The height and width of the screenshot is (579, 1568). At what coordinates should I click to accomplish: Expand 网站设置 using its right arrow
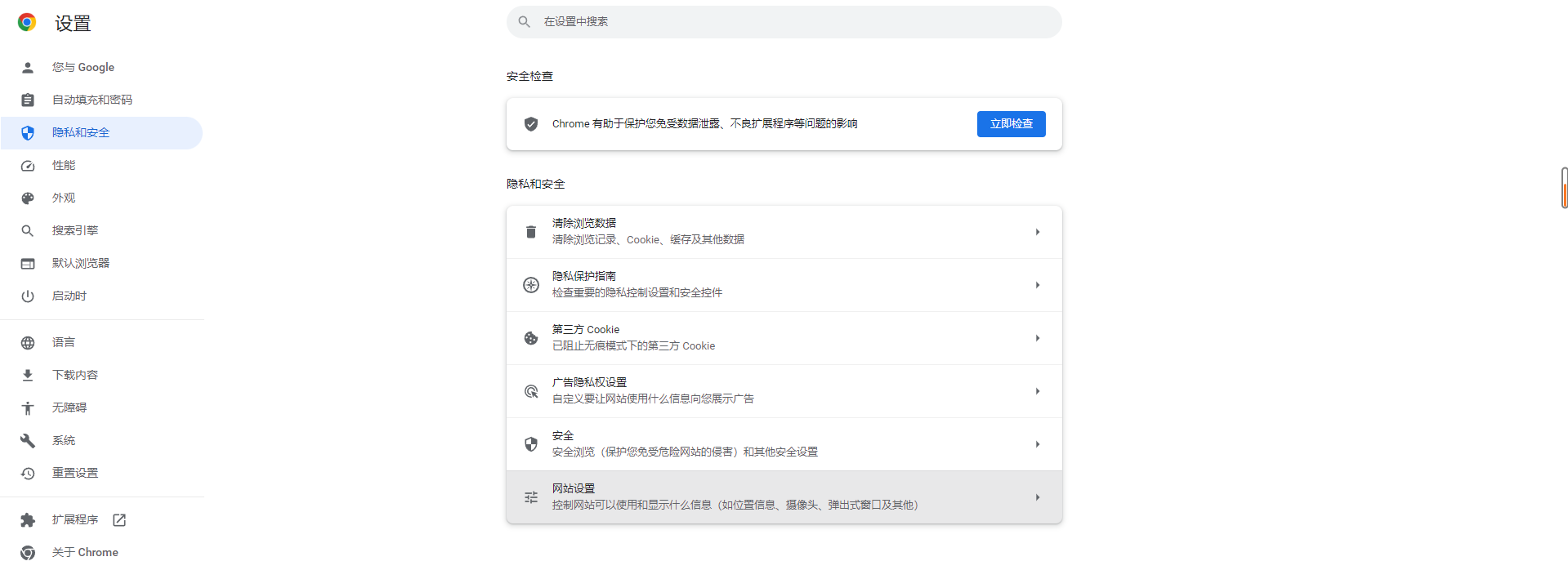point(1037,497)
